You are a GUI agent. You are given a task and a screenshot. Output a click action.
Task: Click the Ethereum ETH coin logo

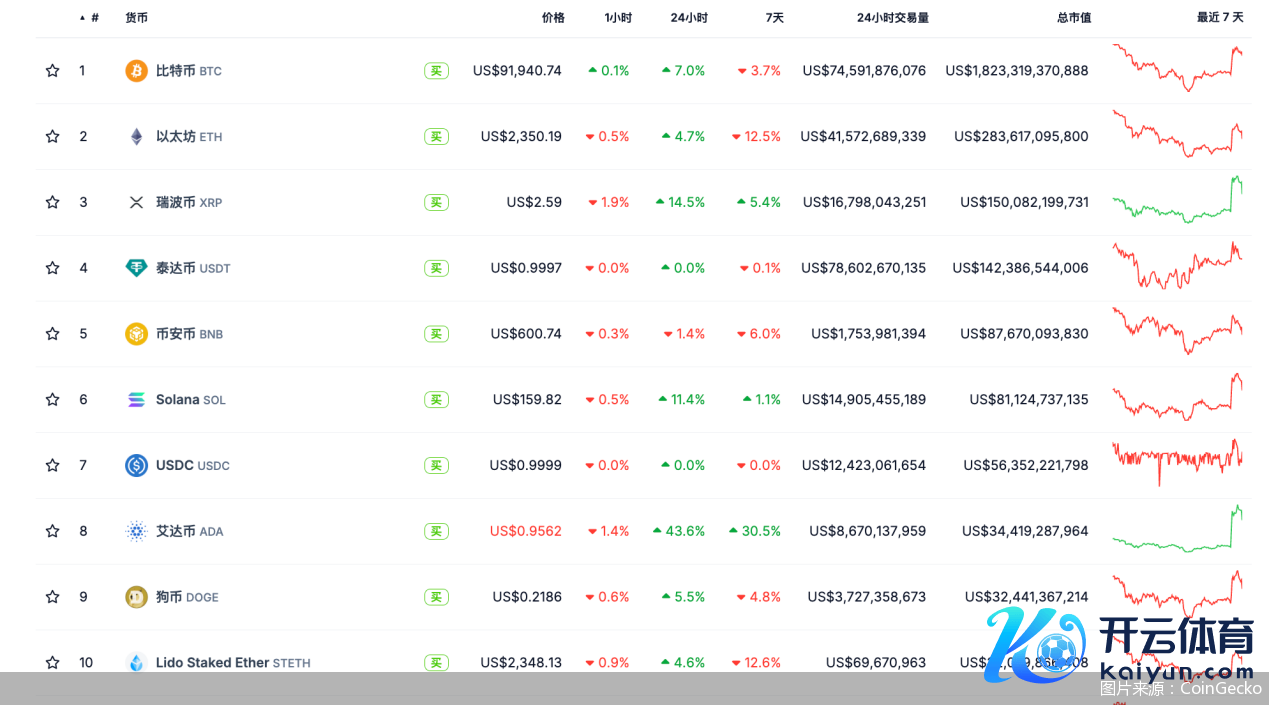(136, 136)
